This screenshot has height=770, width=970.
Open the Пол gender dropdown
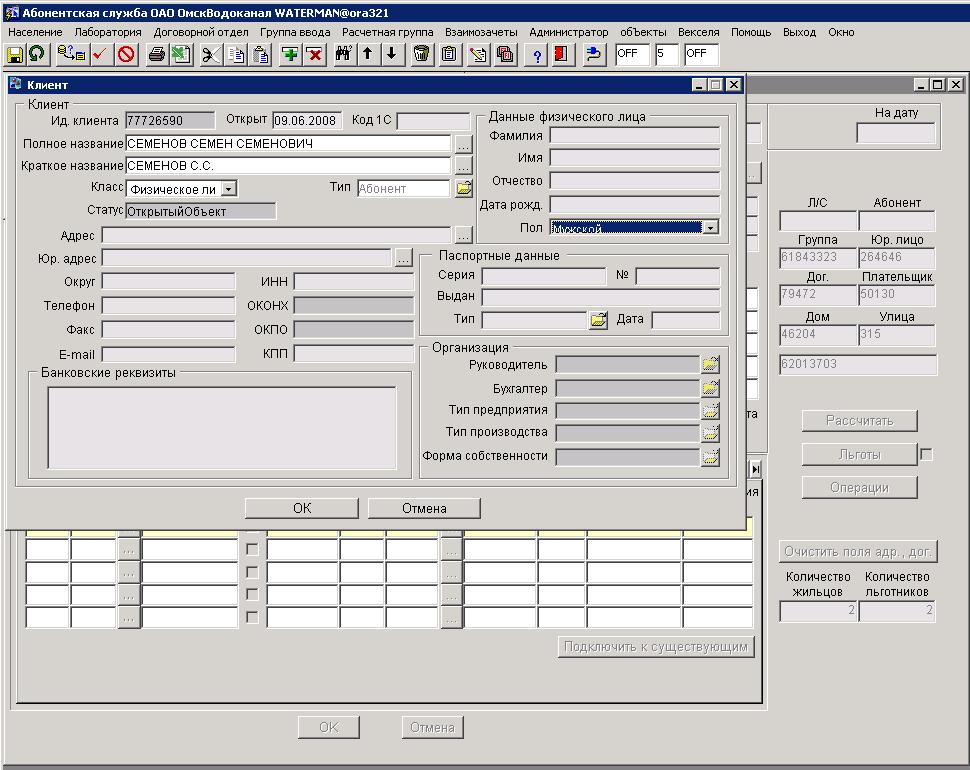(710, 228)
